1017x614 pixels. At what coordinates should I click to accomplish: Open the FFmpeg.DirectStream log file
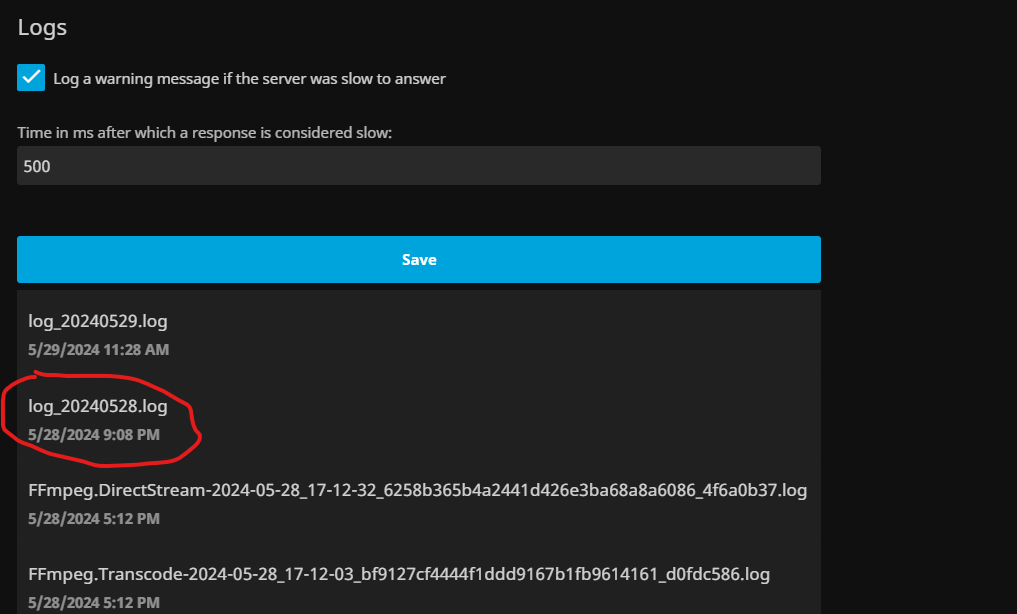[417, 490]
